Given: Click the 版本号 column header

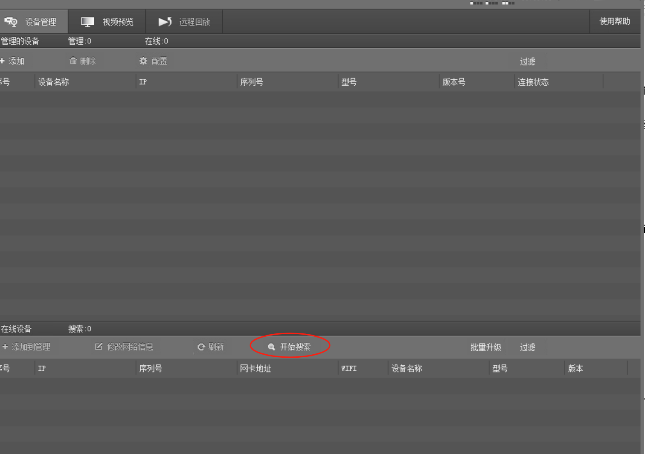Looking at the screenshot, I should pyautogui.click(x=453, y=82).
